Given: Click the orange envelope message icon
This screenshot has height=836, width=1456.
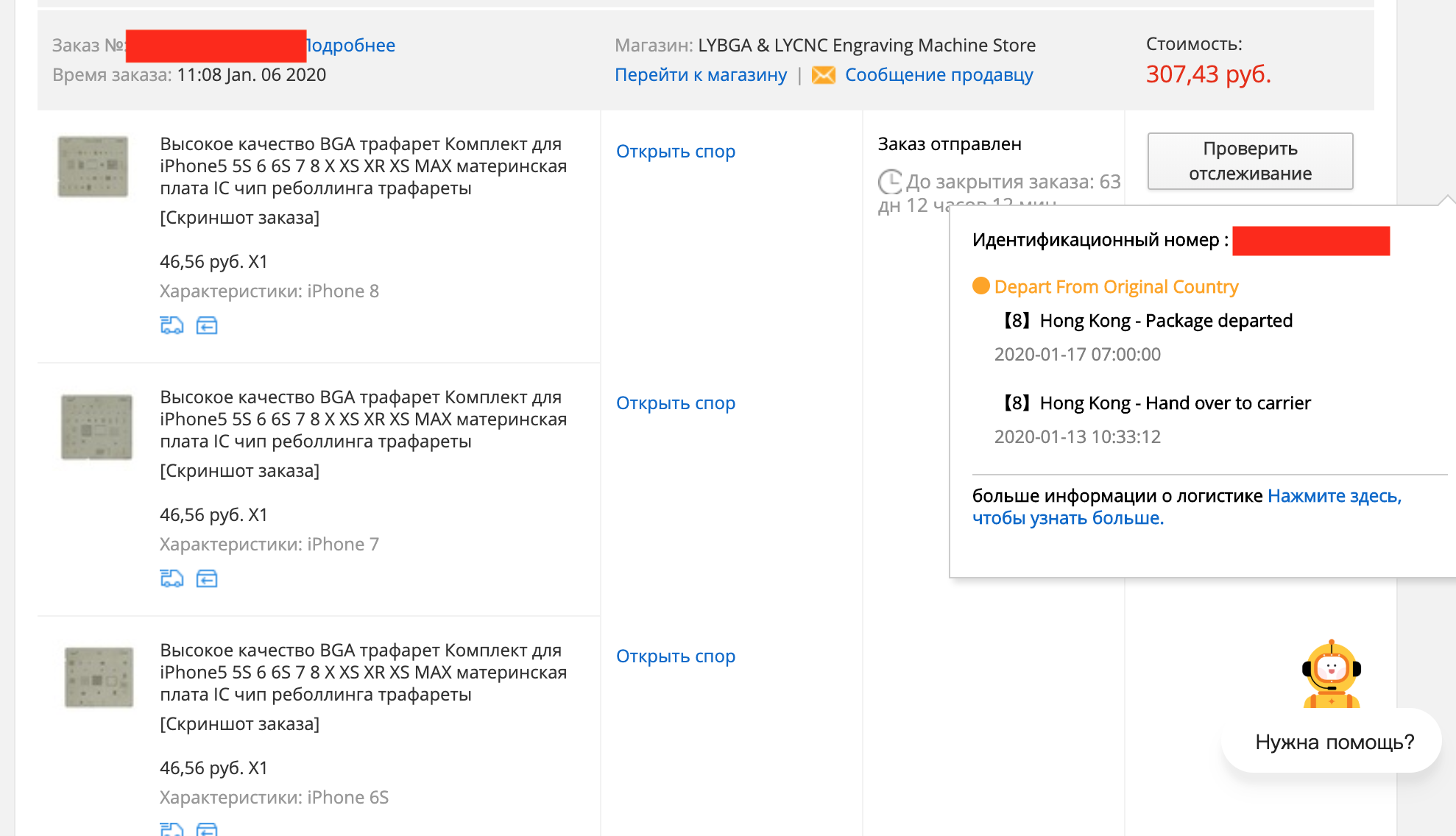Looking at the screenshot, I should point(824,75).
